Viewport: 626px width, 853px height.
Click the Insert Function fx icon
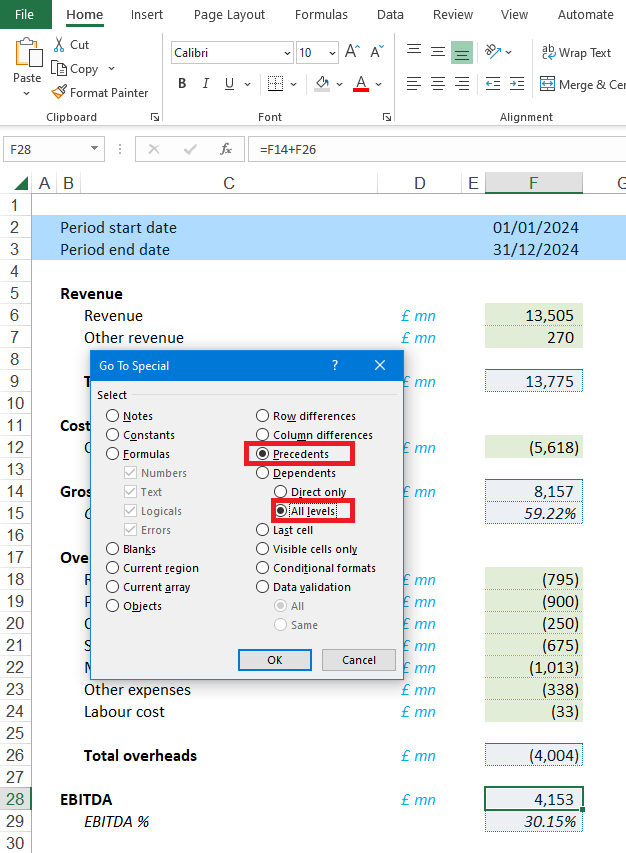tap(226, 149)
